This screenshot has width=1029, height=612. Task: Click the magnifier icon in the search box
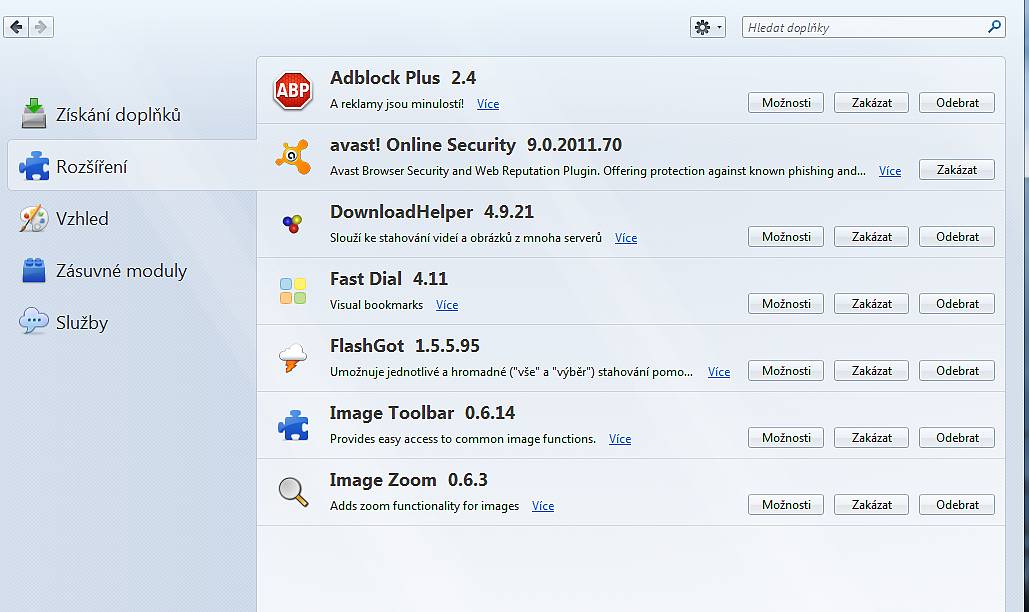pos(994,26)
